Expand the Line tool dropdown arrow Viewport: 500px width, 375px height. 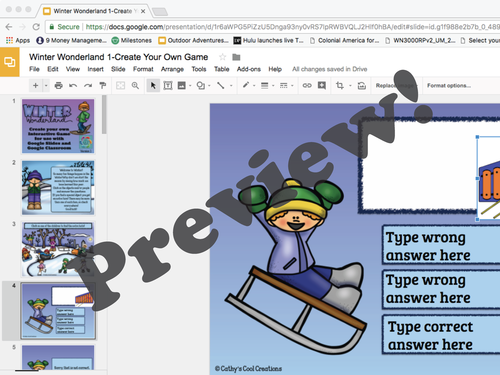231,86
